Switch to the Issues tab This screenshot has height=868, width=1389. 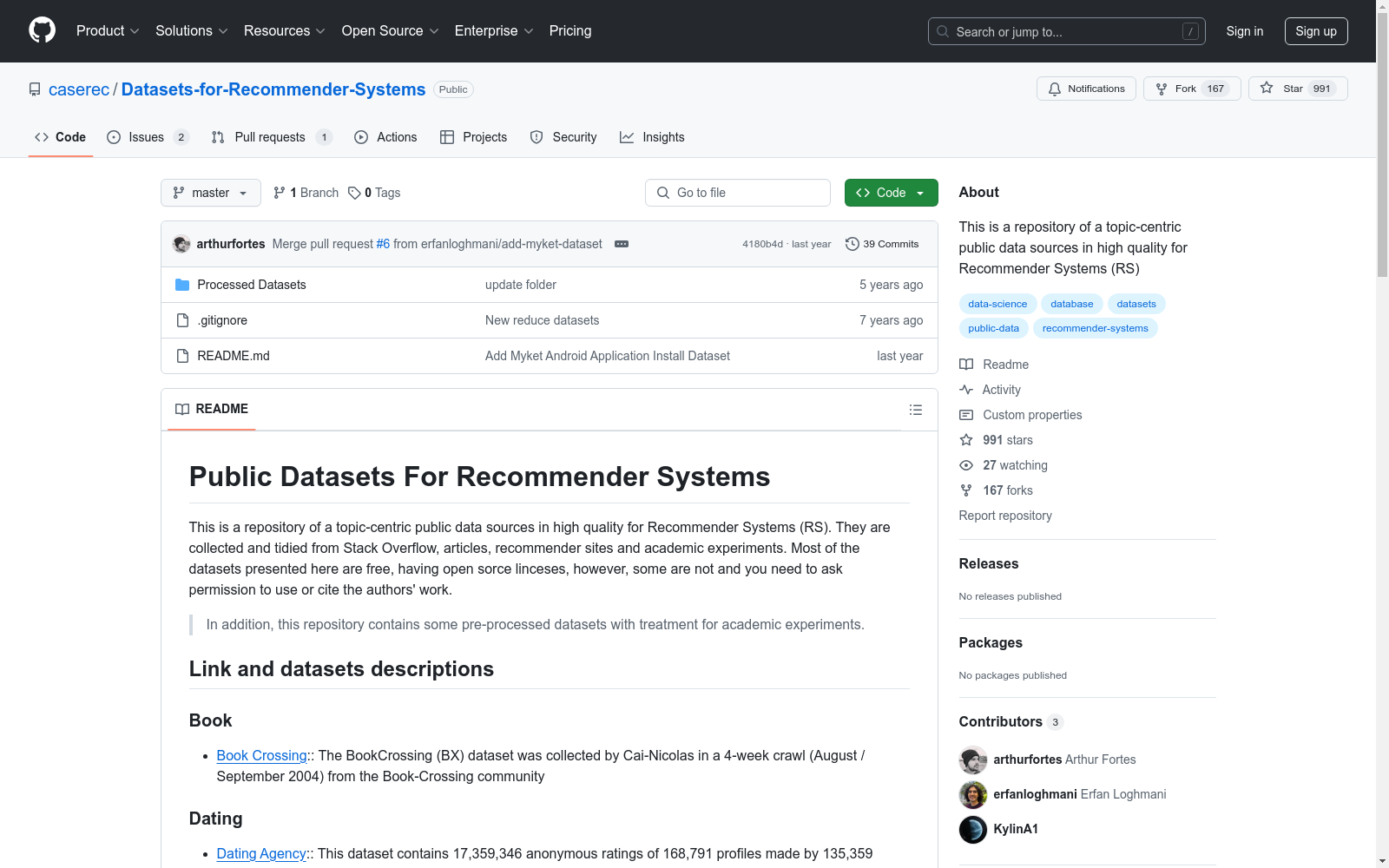point(148,137)
